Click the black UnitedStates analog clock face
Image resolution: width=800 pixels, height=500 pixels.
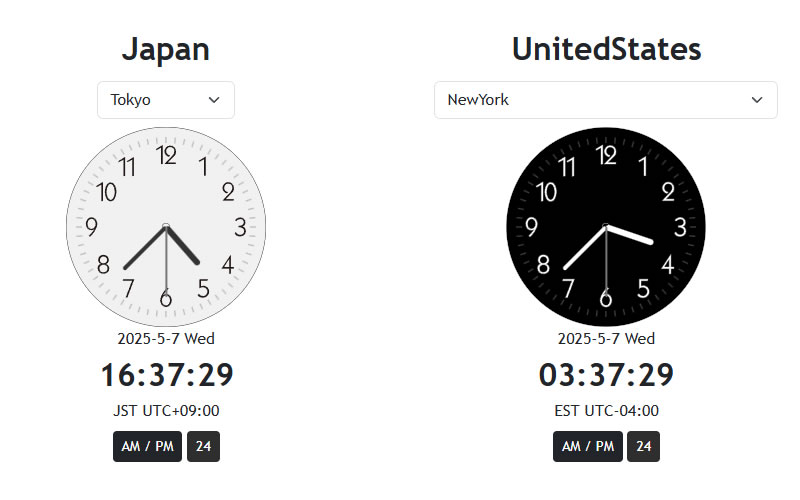click(x=606, y=227)
